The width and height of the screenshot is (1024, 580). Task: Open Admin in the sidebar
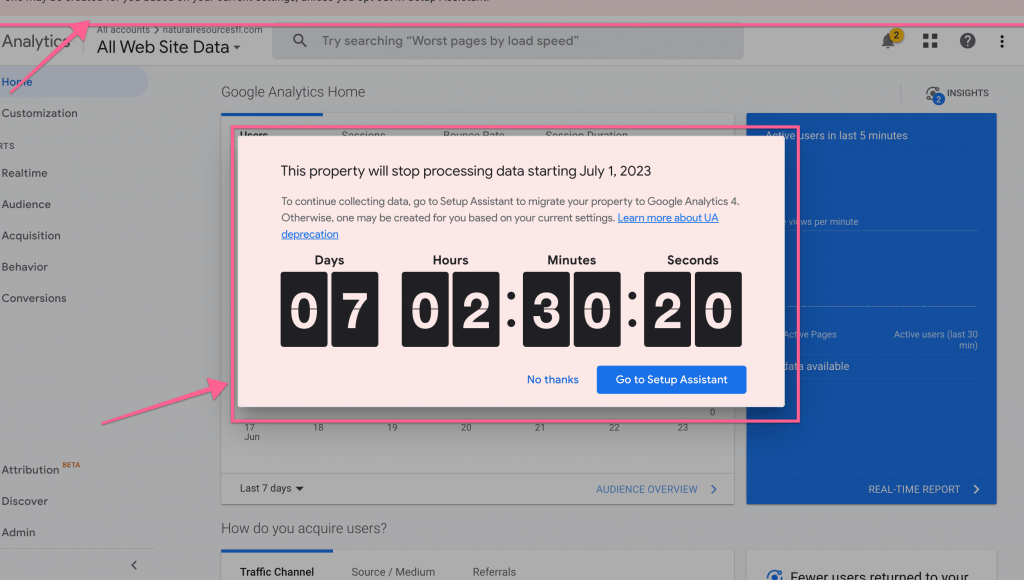coord(18,532)
